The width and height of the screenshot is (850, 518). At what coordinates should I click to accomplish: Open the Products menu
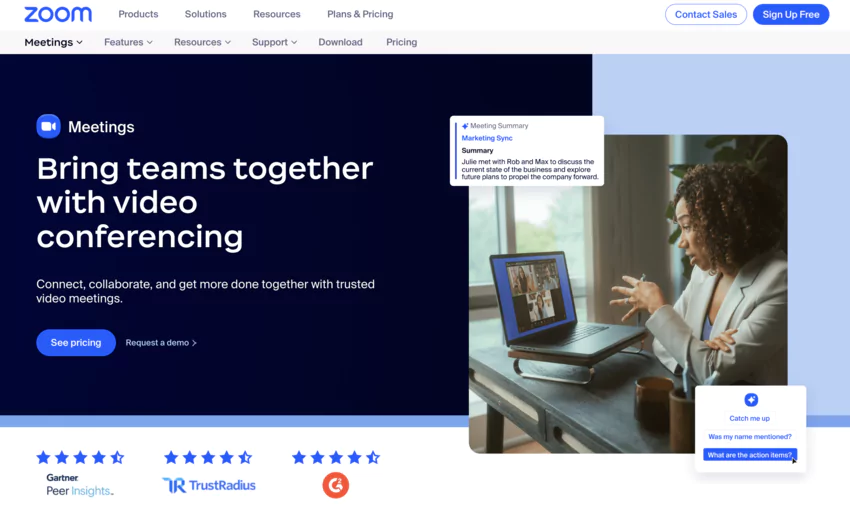[x=138, y=14]
